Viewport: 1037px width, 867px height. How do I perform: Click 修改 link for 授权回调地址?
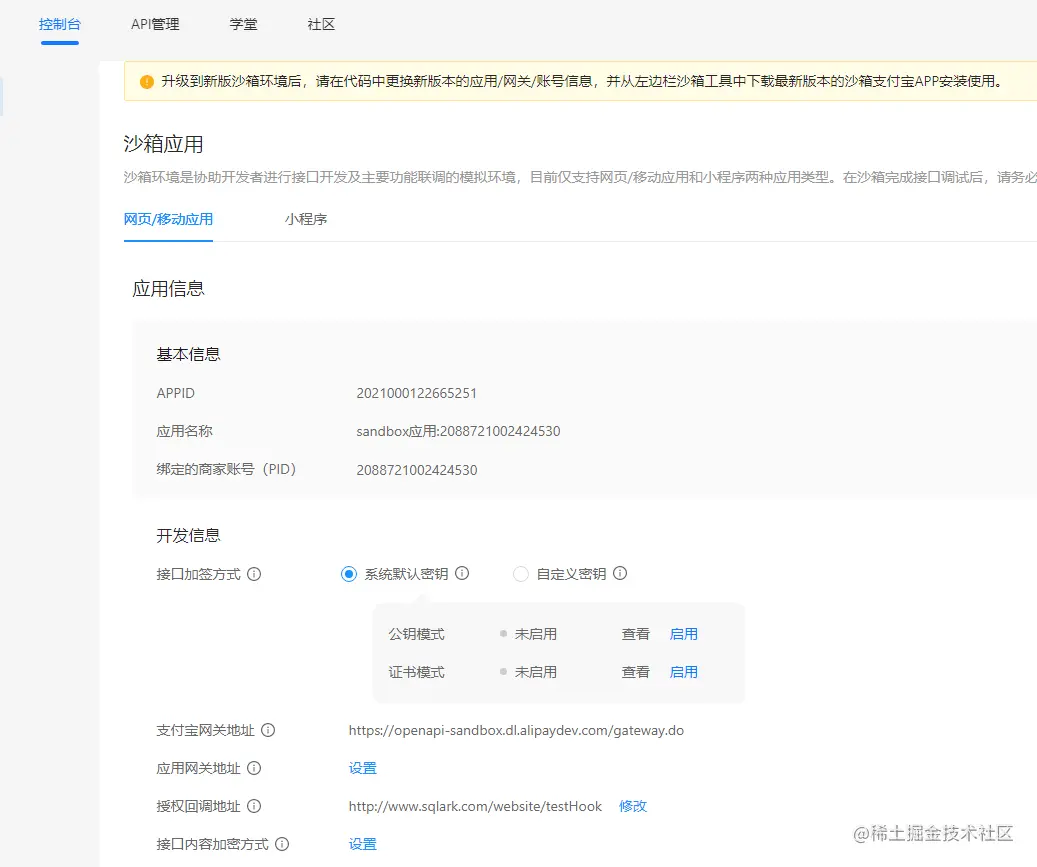[633, 806]
